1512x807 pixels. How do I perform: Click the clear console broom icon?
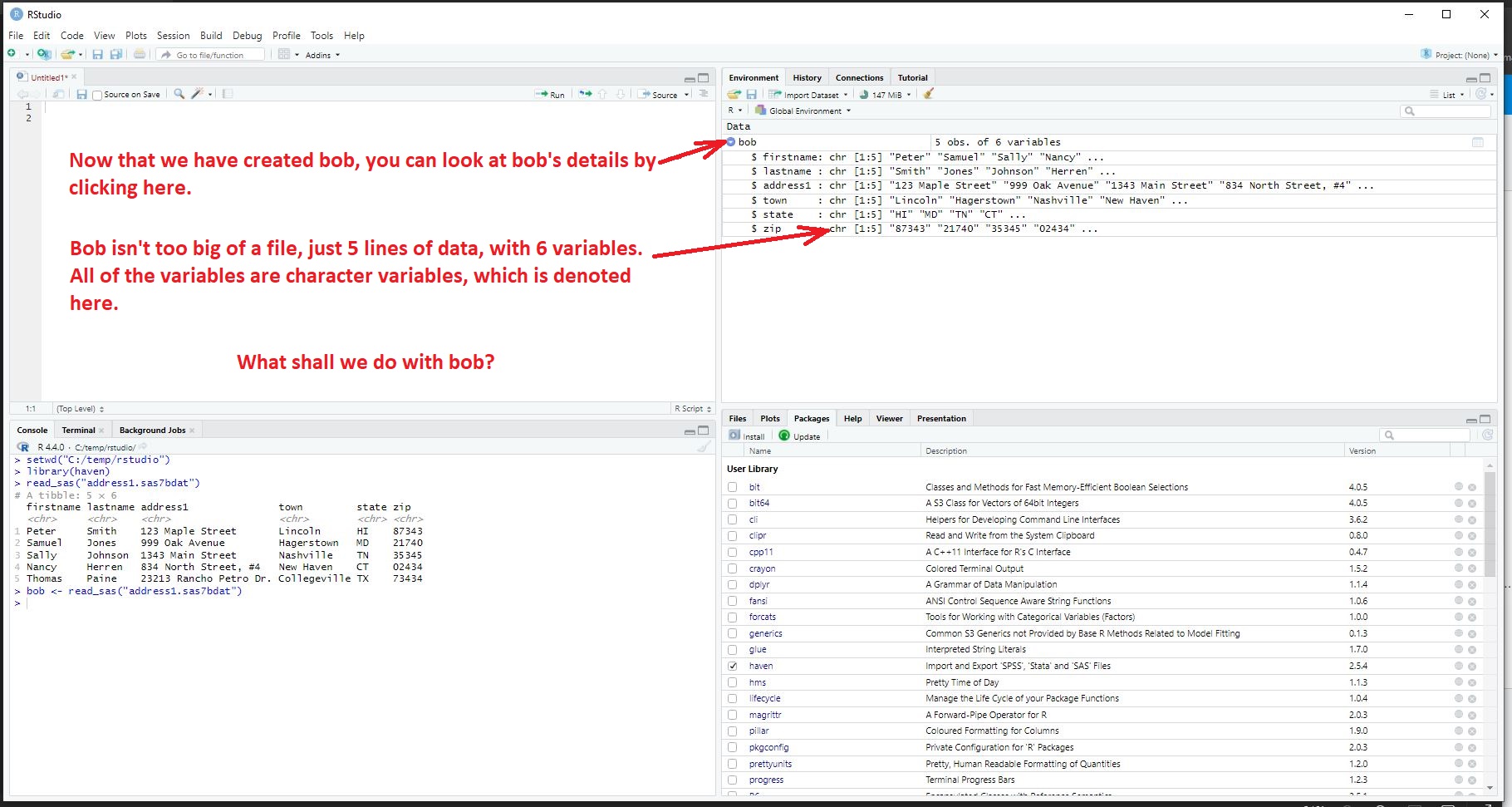[704, 447]
